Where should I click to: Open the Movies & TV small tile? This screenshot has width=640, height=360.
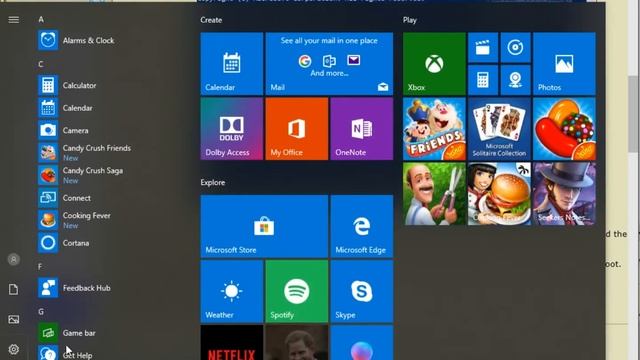[x=483, y=47]
